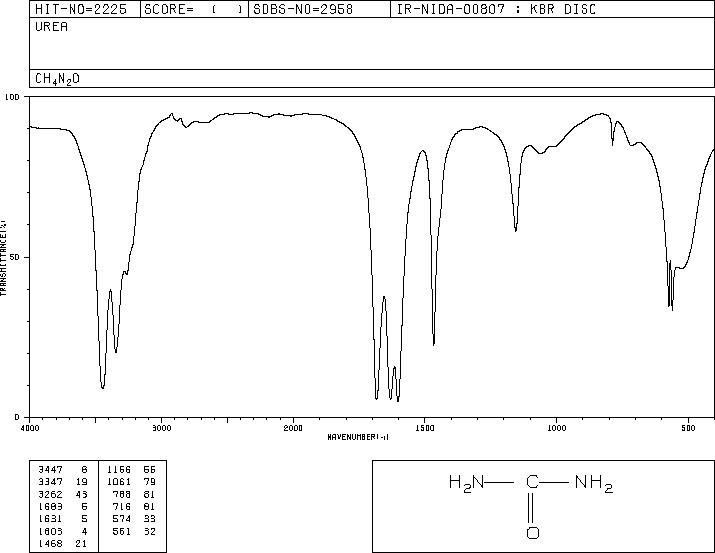Click the O atom in the structure
Viewport: 715px width, 553px height.
pyautogui.click(x=533, y=532)
